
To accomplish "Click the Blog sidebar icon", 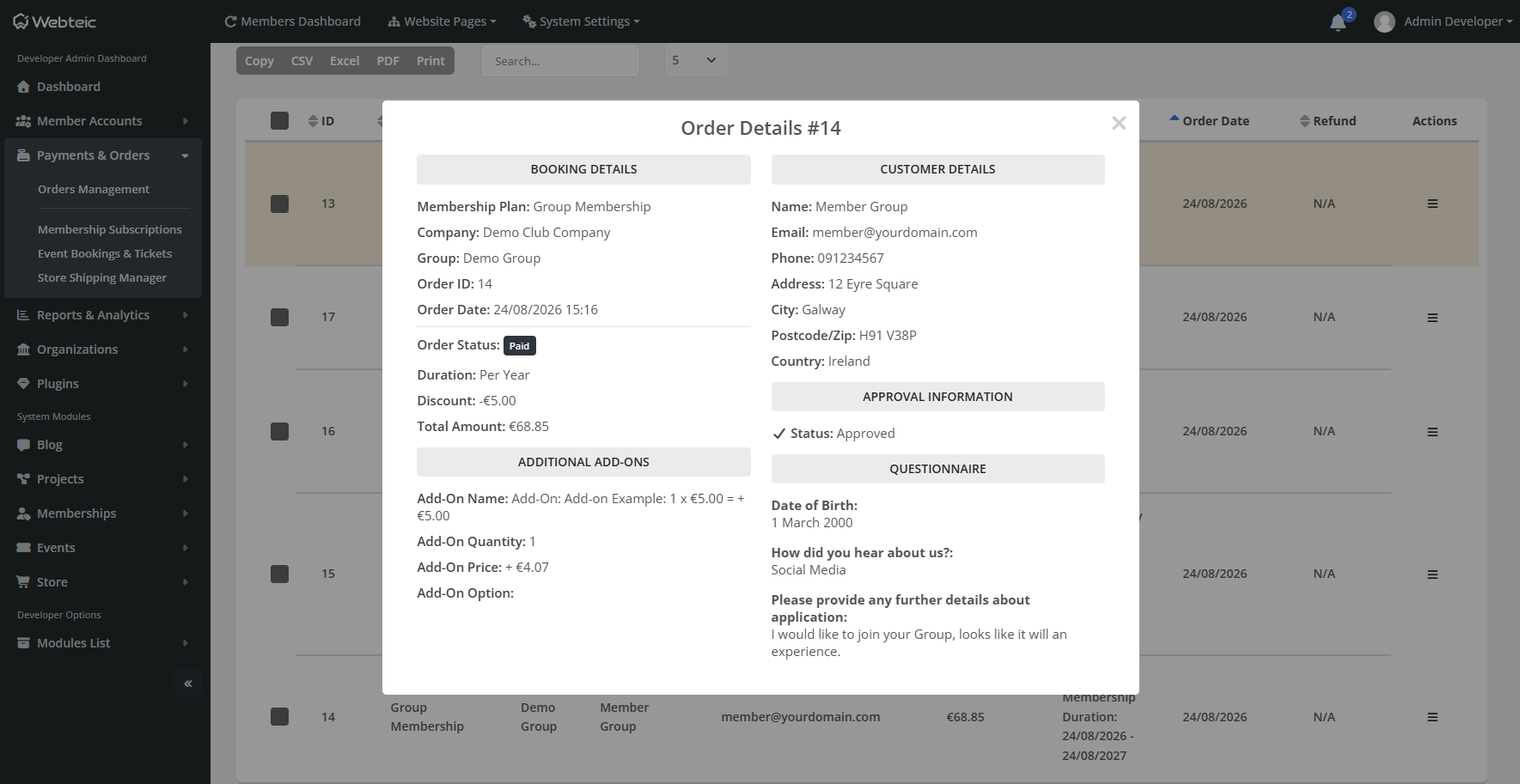I will pyautogui.click(x=24, y=445).
